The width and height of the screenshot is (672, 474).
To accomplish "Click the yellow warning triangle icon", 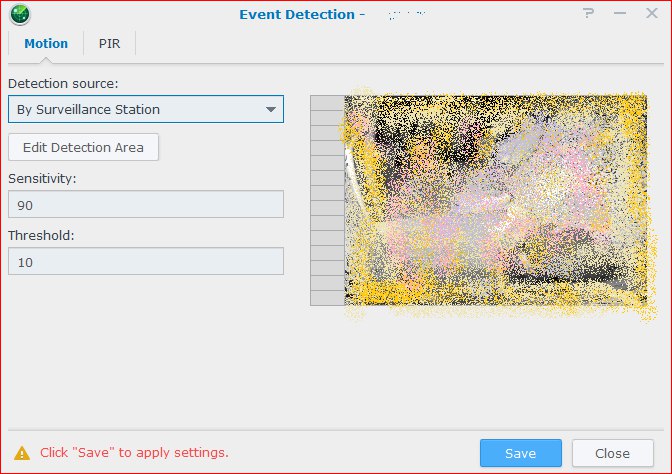I will click(22, 453).
